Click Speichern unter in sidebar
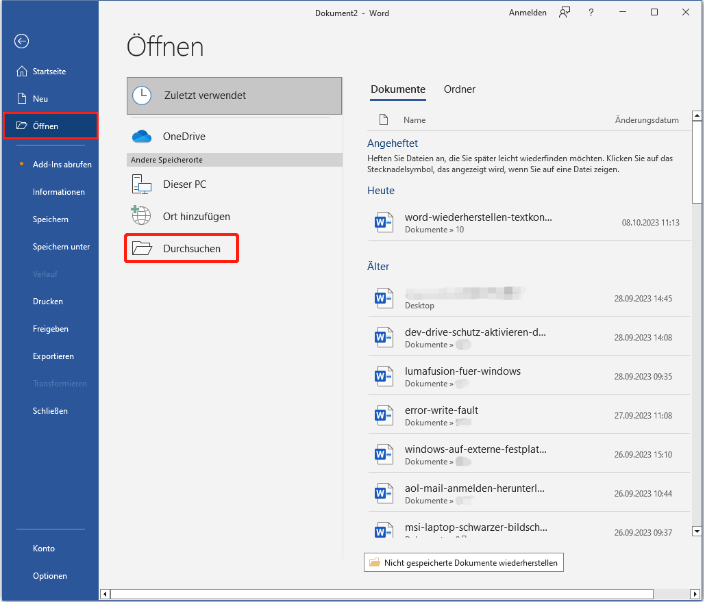Viewport: 704px width, 605px height. [61, 246]
